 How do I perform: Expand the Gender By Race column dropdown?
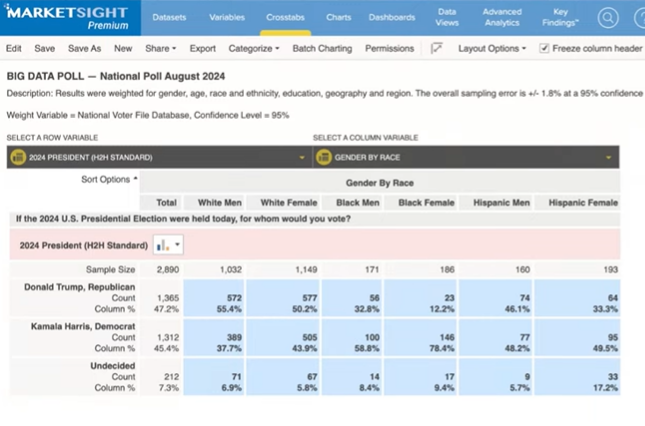[608, 157]
